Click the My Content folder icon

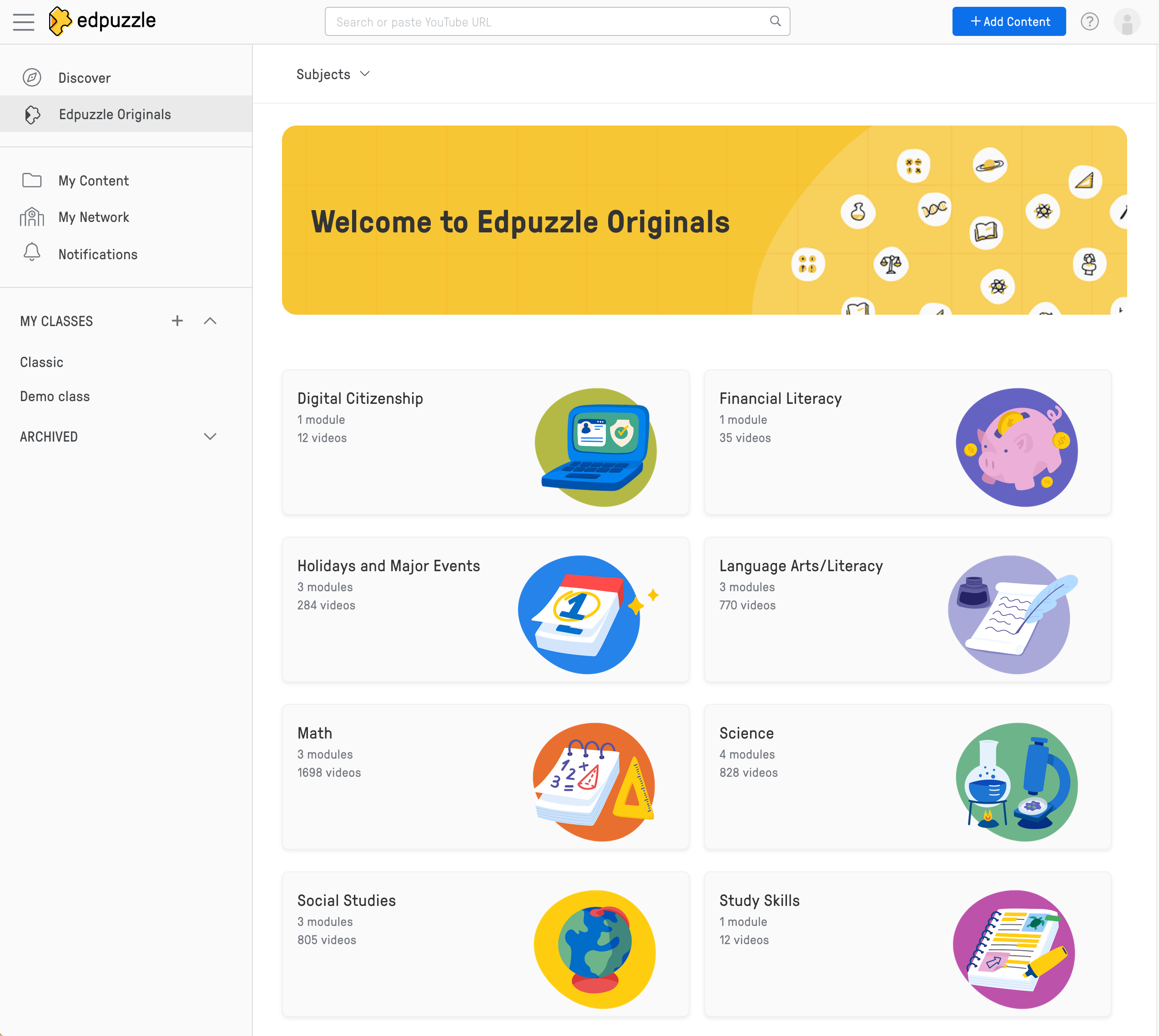[32, 181]
